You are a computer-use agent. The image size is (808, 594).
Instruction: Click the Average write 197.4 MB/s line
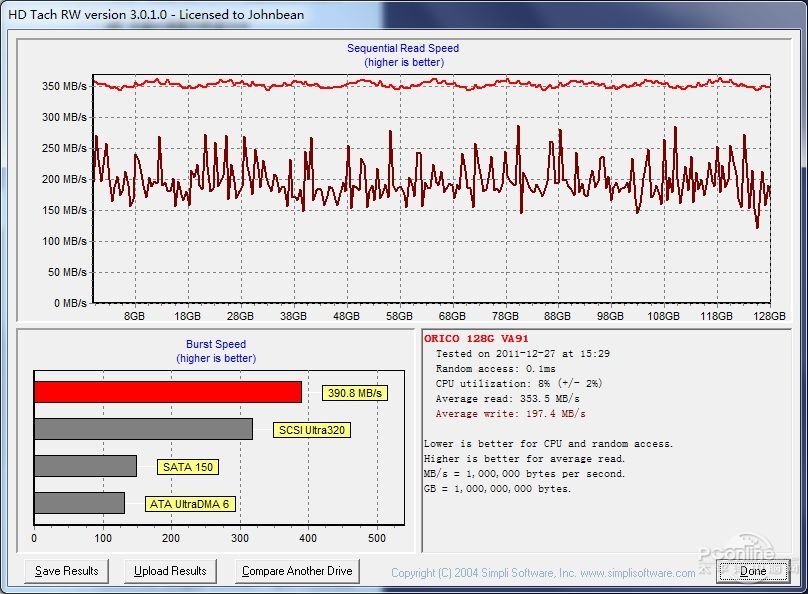pyautogui.click(x=510, y=414)
